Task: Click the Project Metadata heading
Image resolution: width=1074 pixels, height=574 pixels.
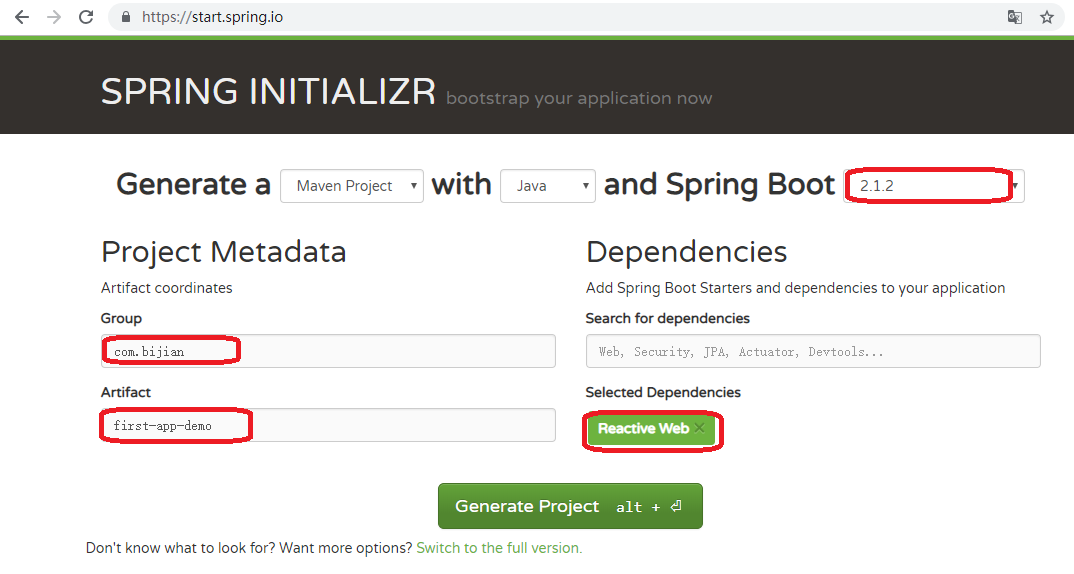Action: [x=223, y=252]
